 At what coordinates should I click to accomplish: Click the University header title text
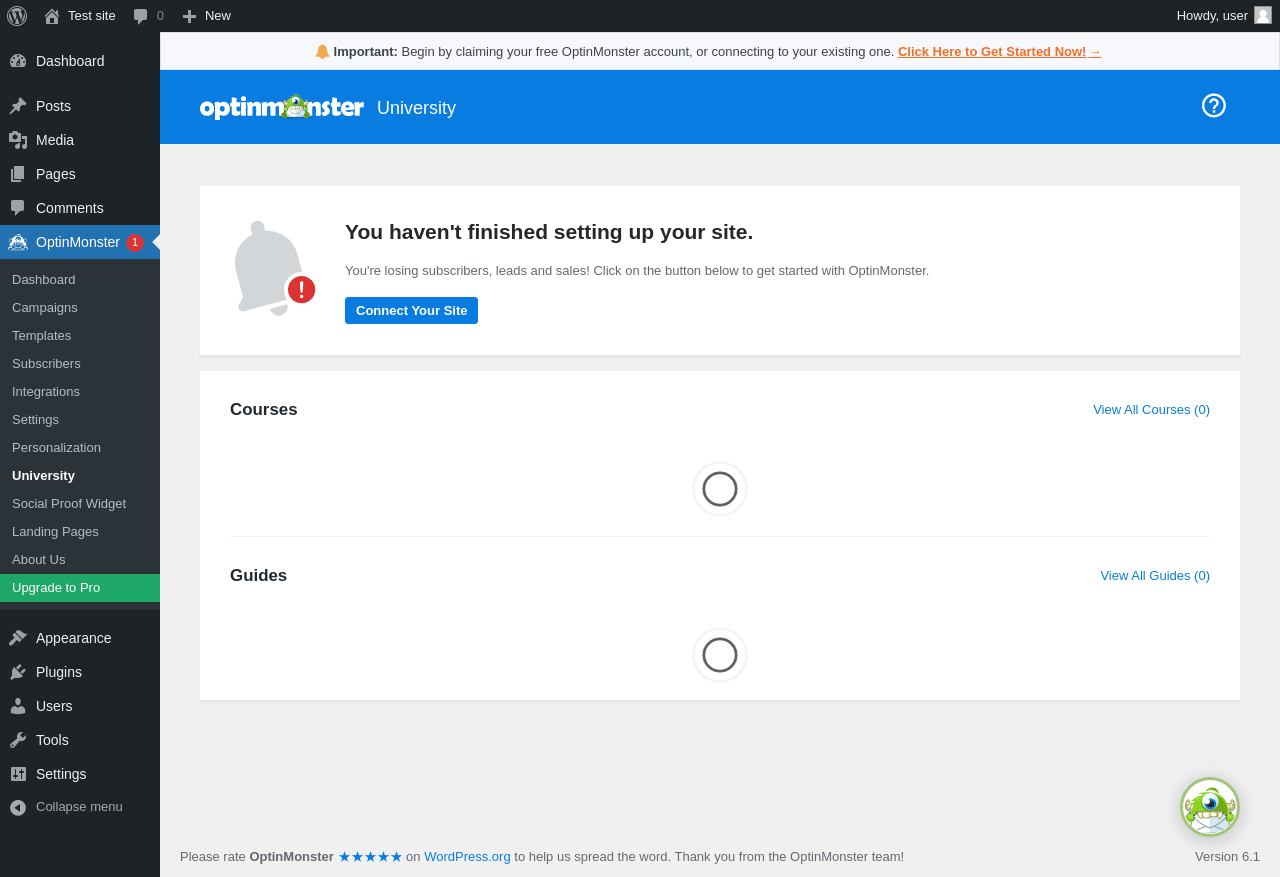tap(416, 108)
